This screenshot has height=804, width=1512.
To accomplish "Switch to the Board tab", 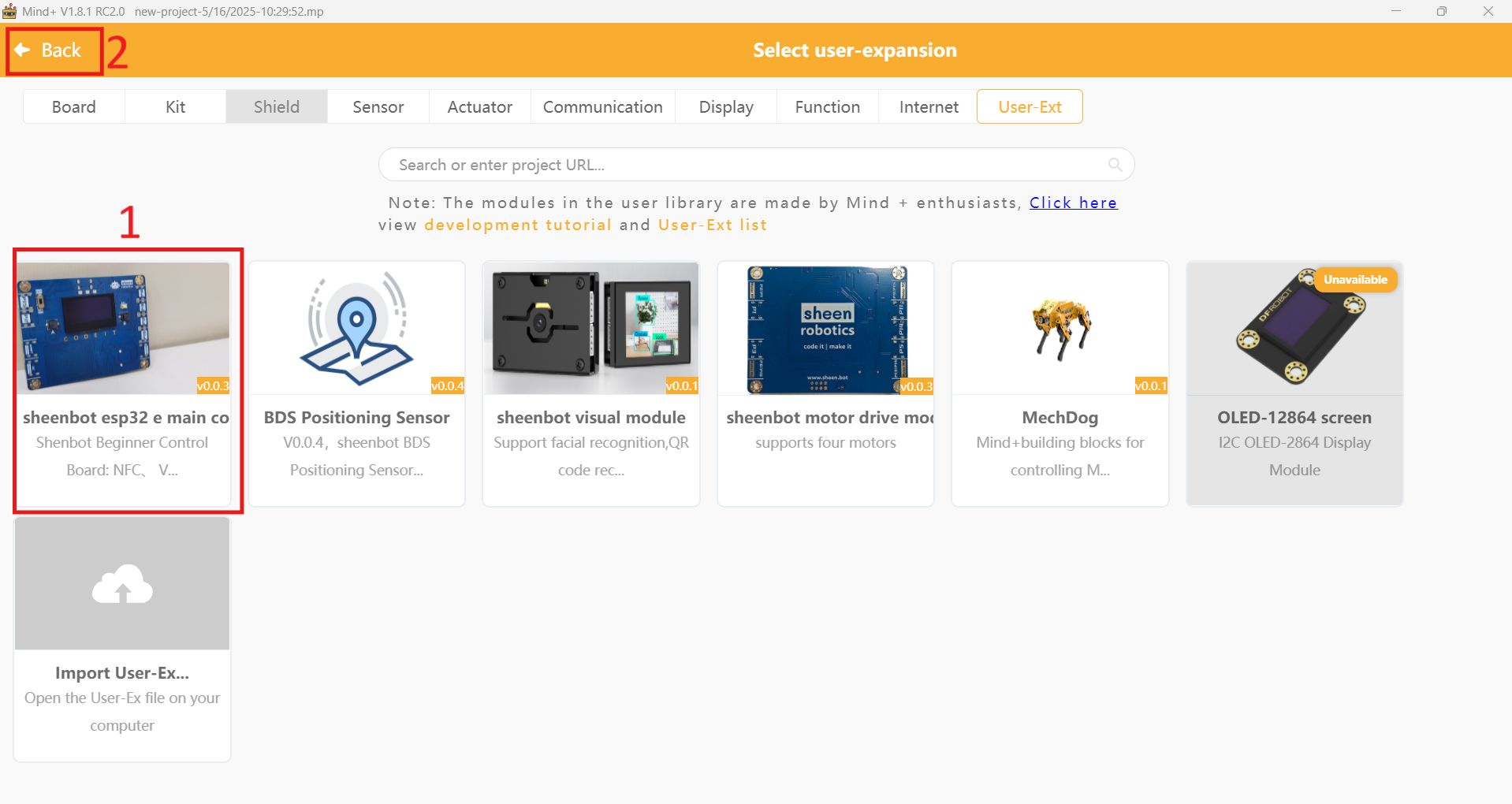I will point(74,106).
